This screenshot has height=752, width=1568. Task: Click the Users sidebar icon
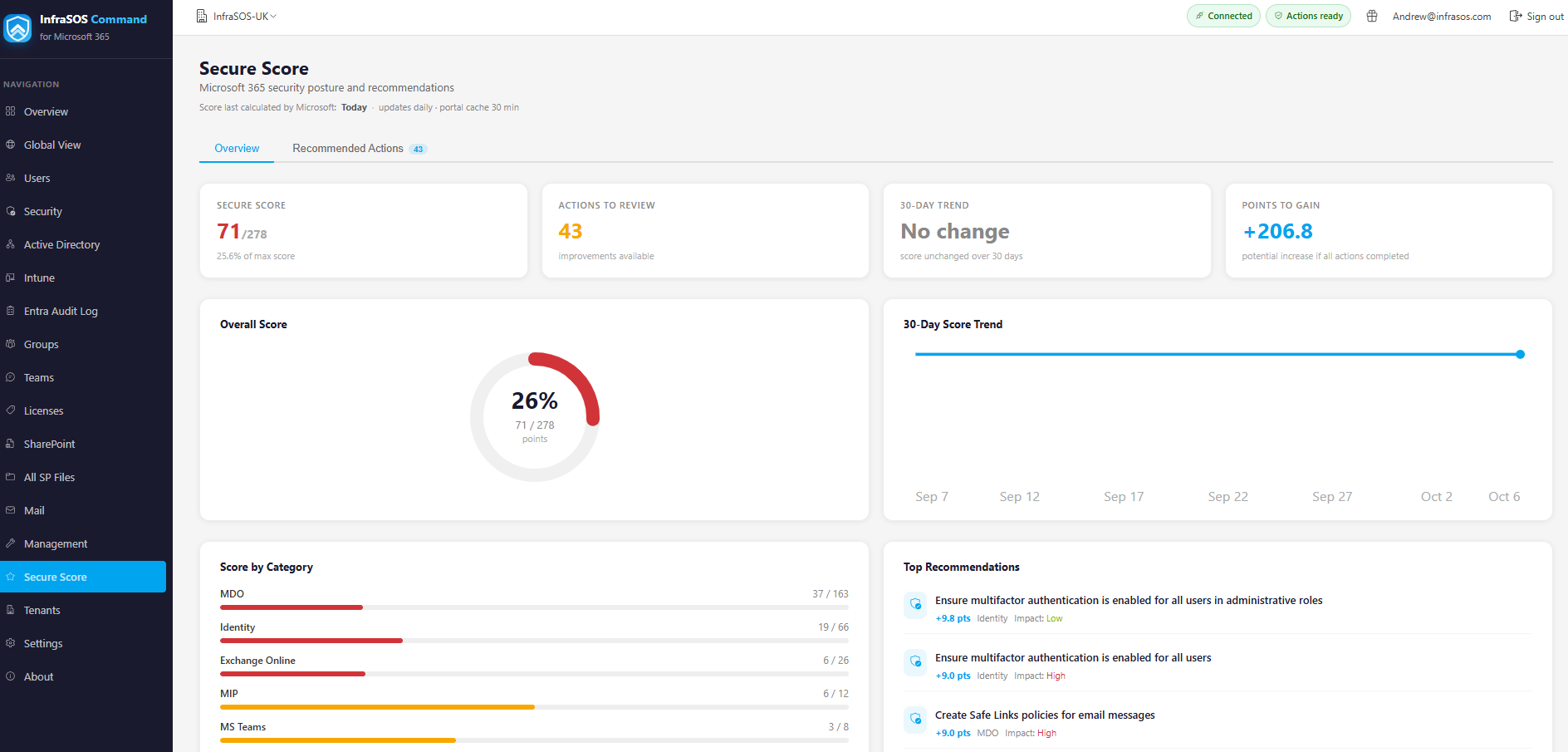coord(11,178)
